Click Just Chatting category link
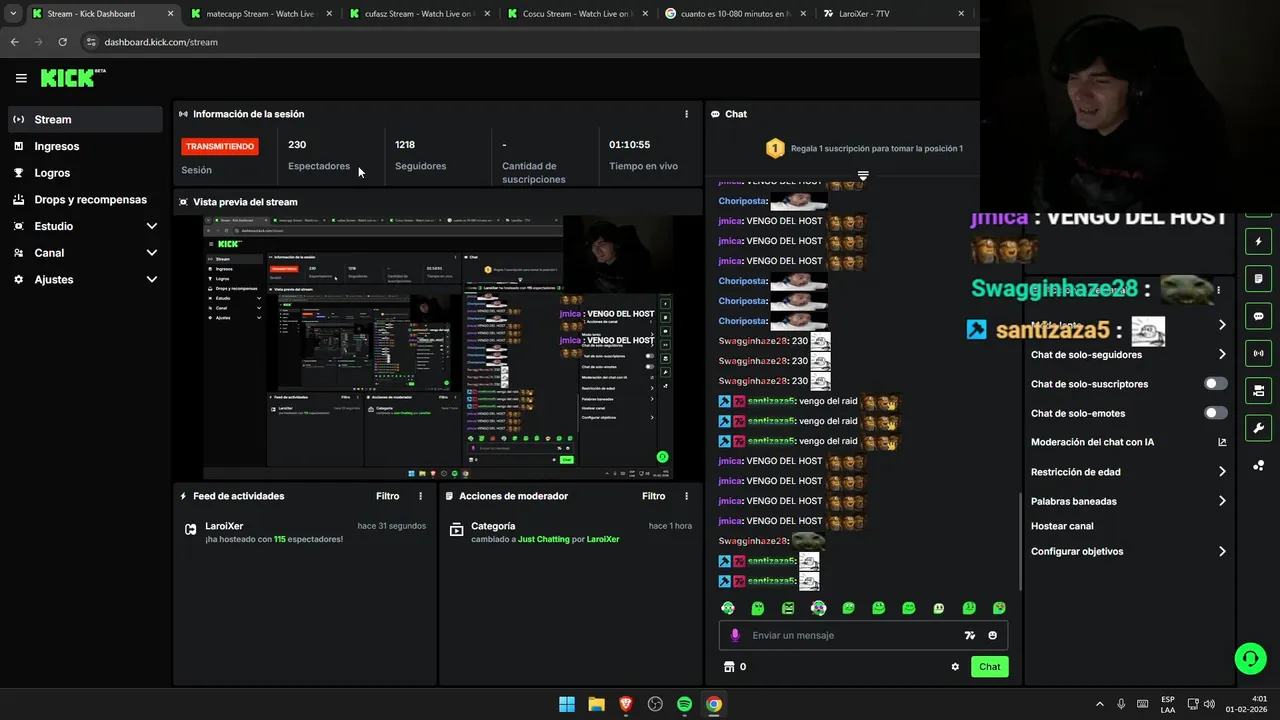1280x720 pixels. pos(543,539)
